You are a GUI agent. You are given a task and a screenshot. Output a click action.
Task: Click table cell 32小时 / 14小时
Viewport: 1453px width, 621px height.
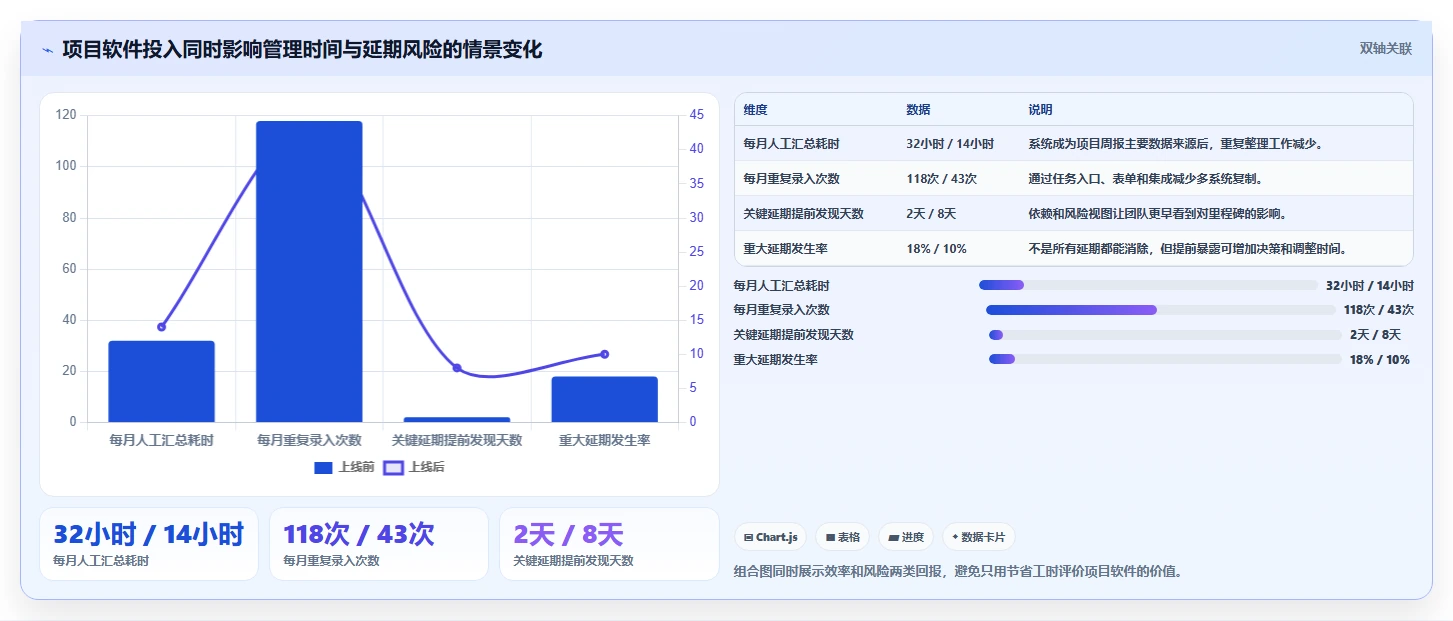coord(950,144)
